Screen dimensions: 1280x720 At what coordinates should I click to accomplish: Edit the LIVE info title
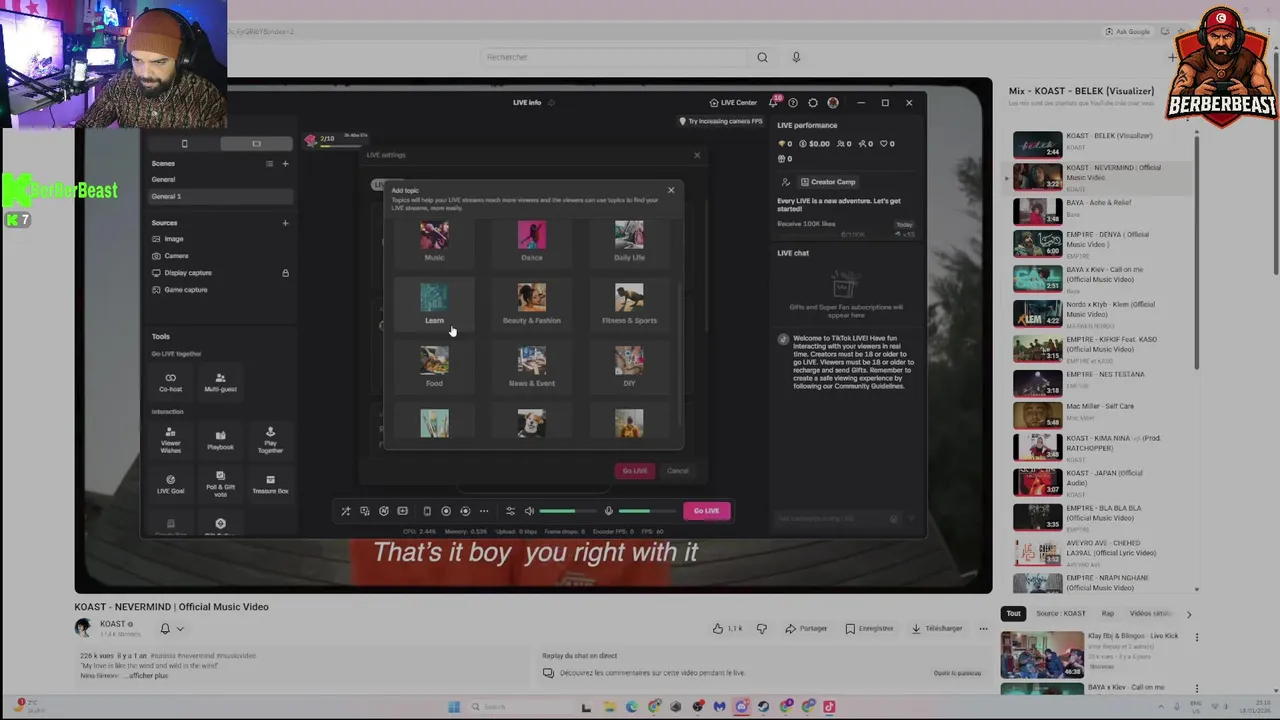[x=551, y=102]
